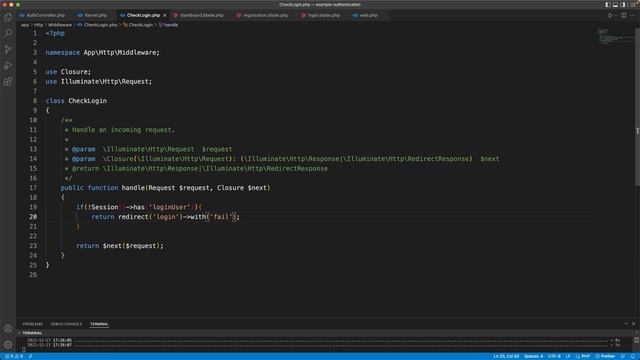Click the '<?php' opening tag

(x=55, y=33)
